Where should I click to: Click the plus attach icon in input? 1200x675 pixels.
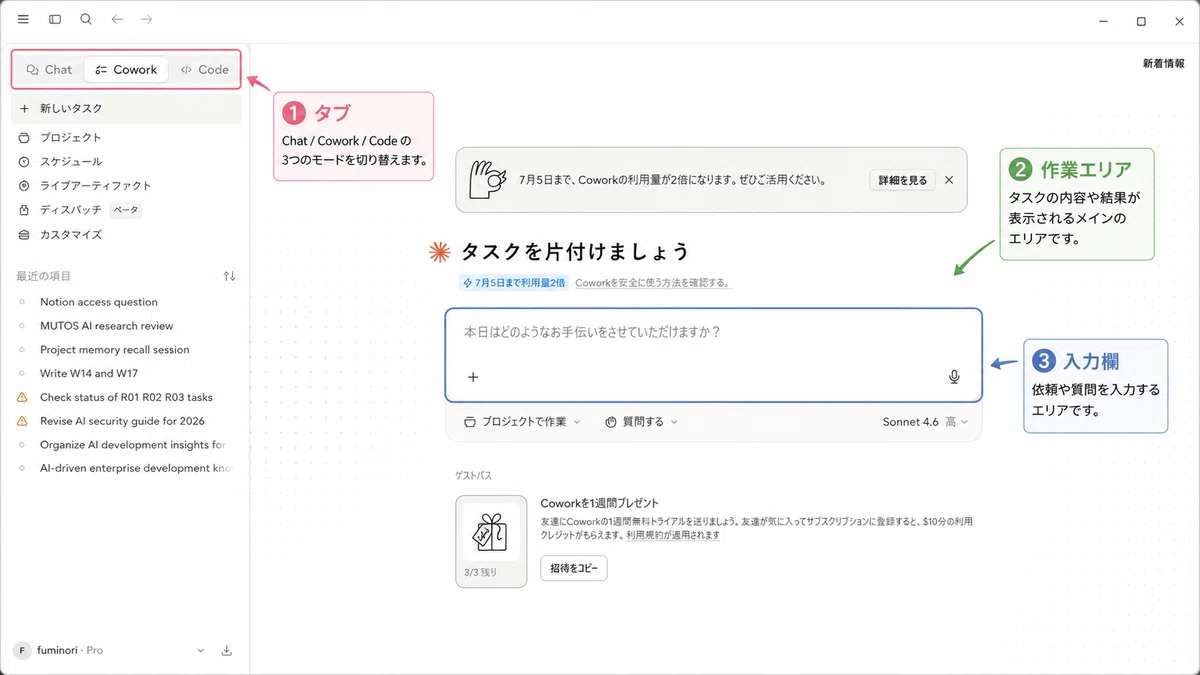click(473, 378)
